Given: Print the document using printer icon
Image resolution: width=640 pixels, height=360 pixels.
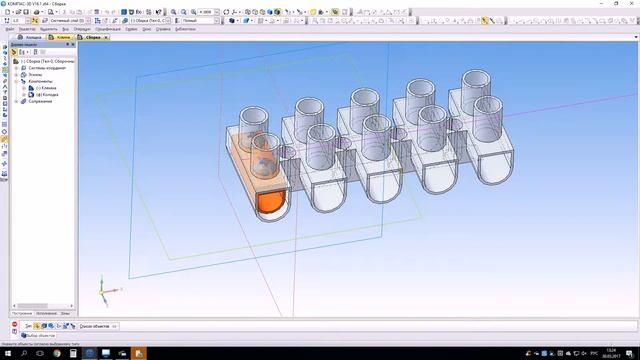Looking at the screenshot, I should tap(36, 12).
